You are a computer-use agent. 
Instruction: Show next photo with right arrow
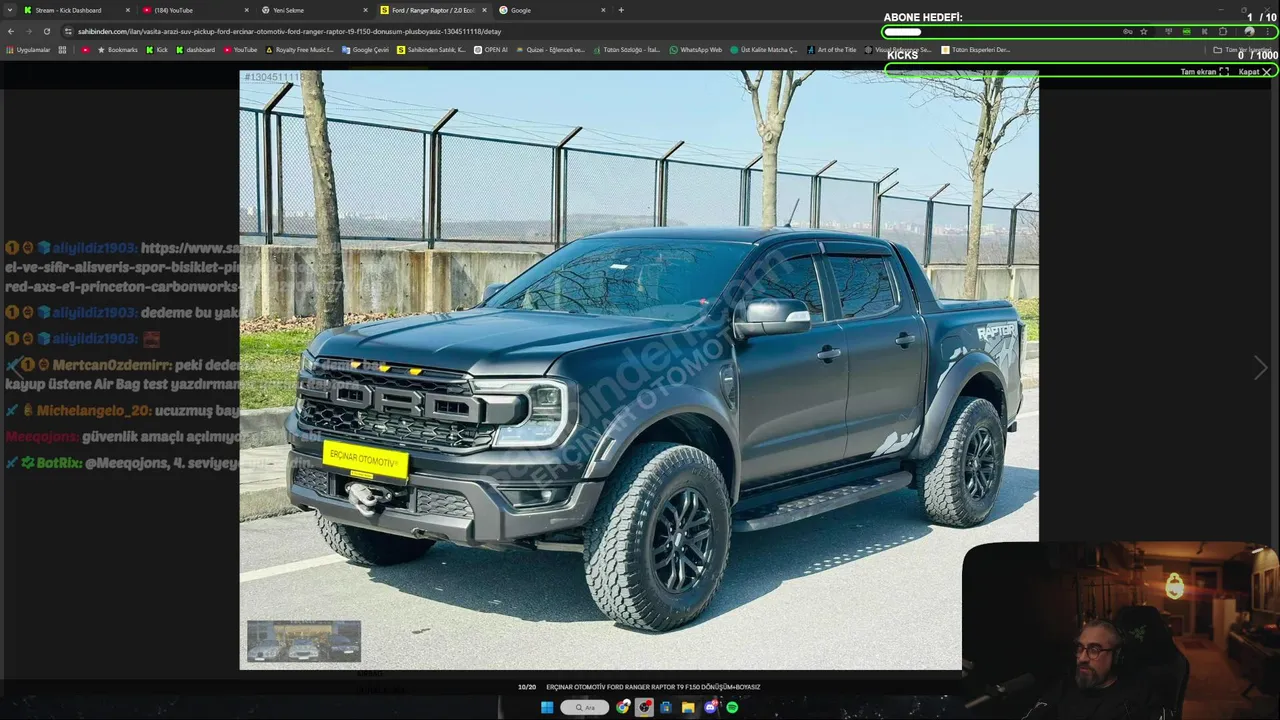1260,368
